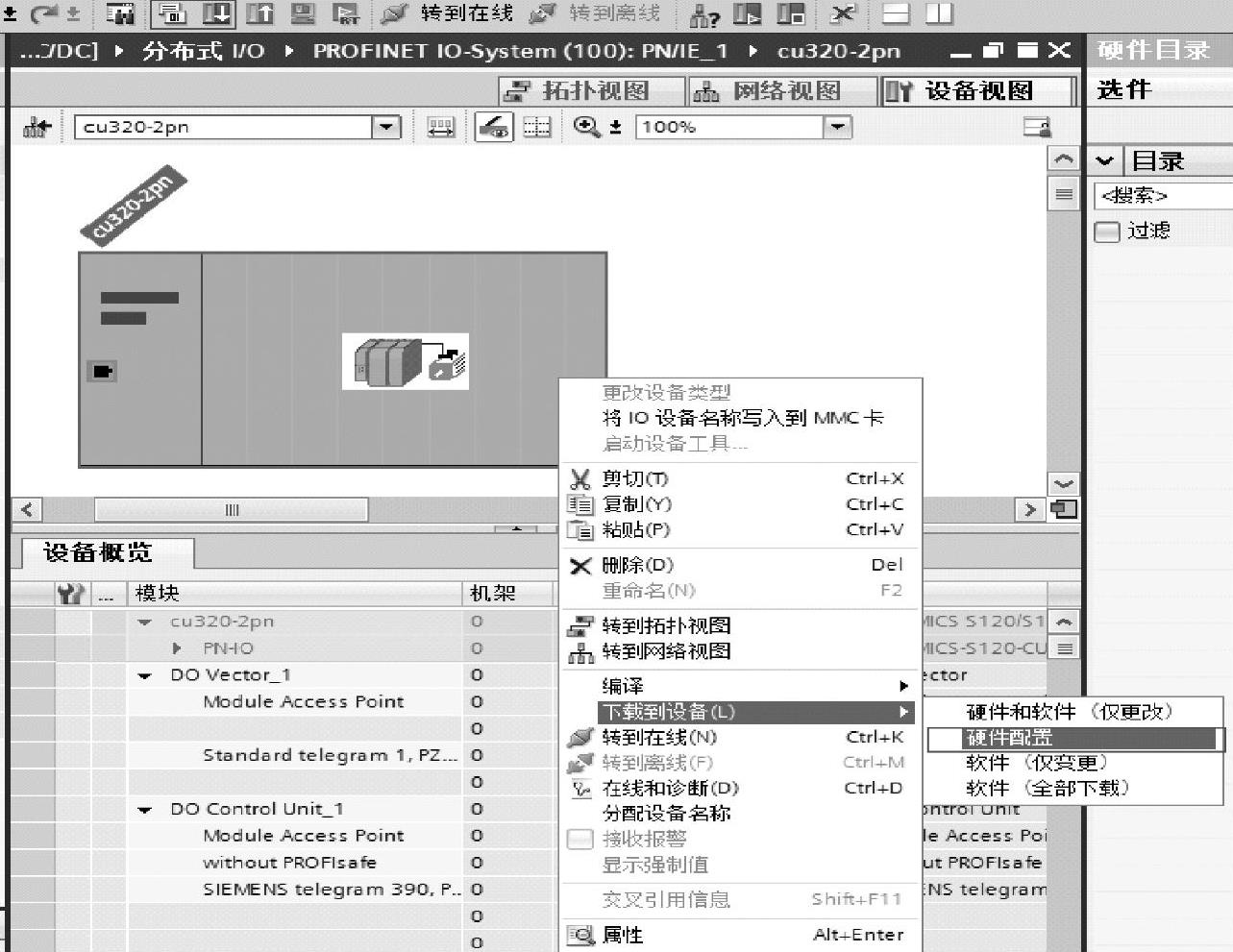1233x952 pixels.
Task: Open the 编译 compile submenu
Action: (x=740, y=686)
